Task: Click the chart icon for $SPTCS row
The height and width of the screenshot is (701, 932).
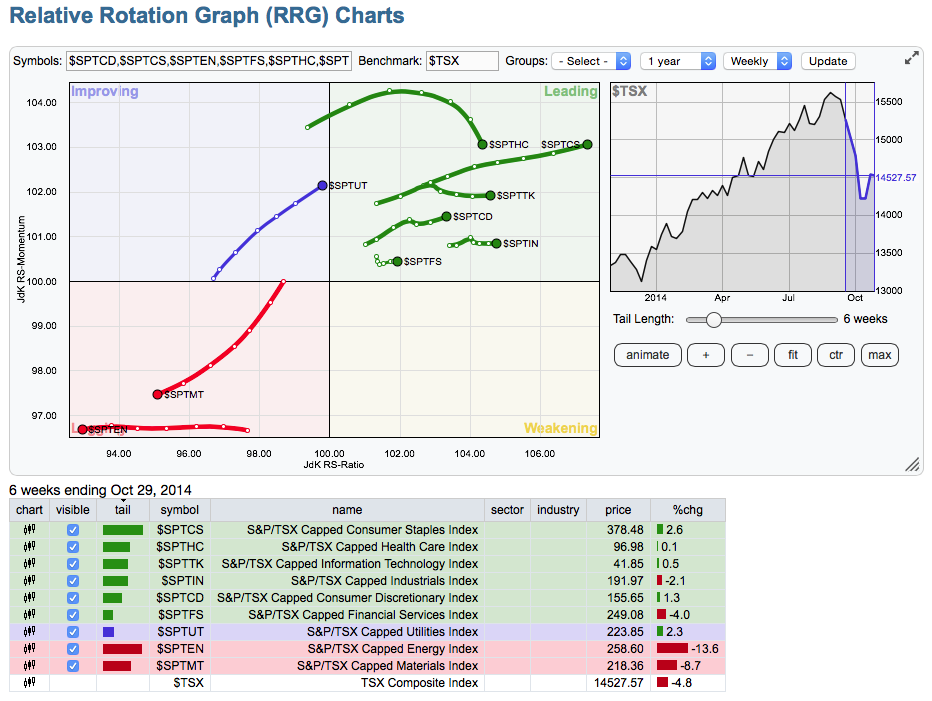Action: click(28, 530)
